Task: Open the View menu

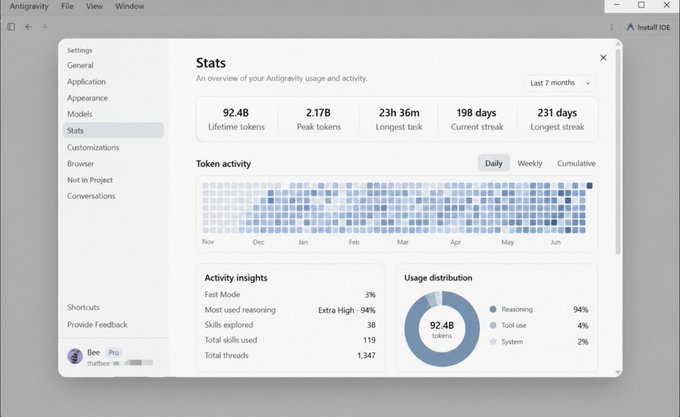Action: (94, 6)
